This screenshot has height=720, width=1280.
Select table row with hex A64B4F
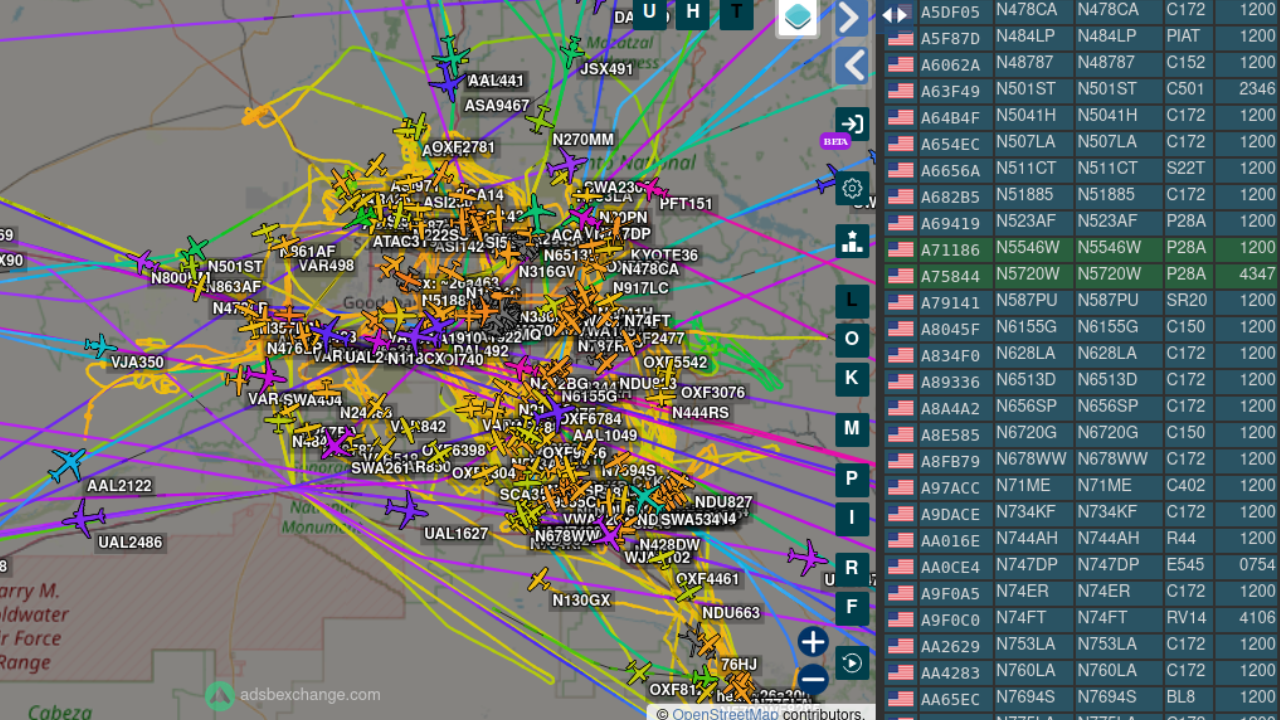(x=1082, y=116)
